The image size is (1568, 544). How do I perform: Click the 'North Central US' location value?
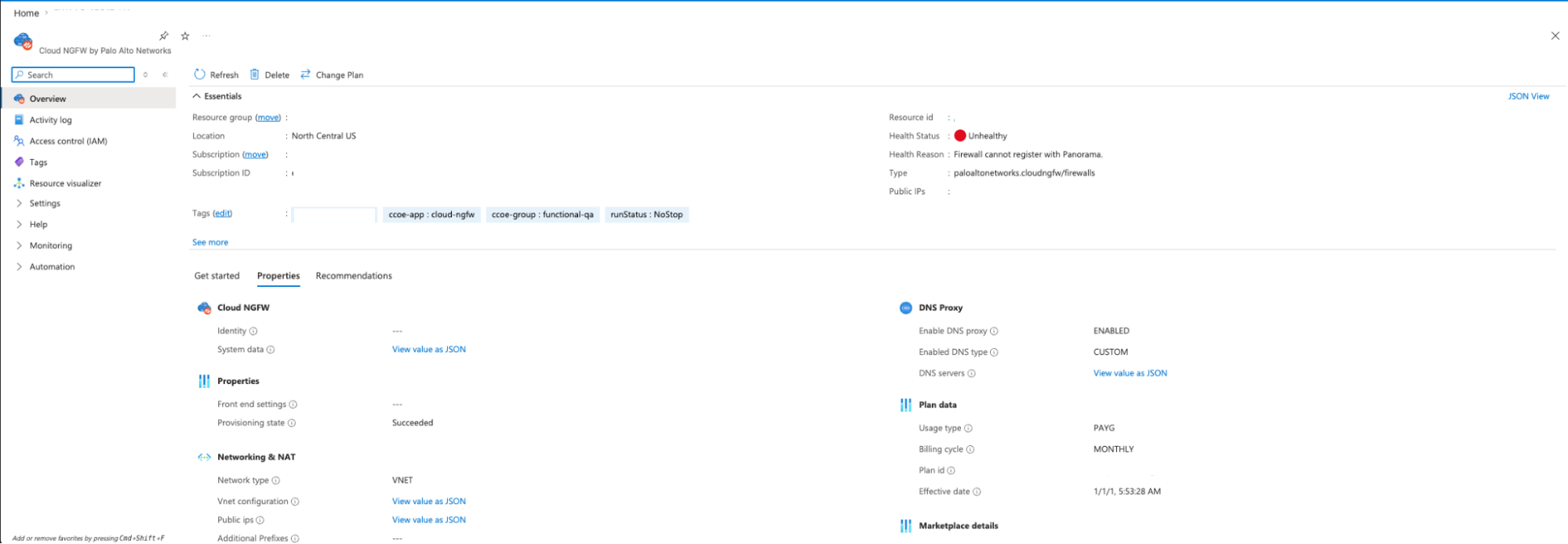324,136
